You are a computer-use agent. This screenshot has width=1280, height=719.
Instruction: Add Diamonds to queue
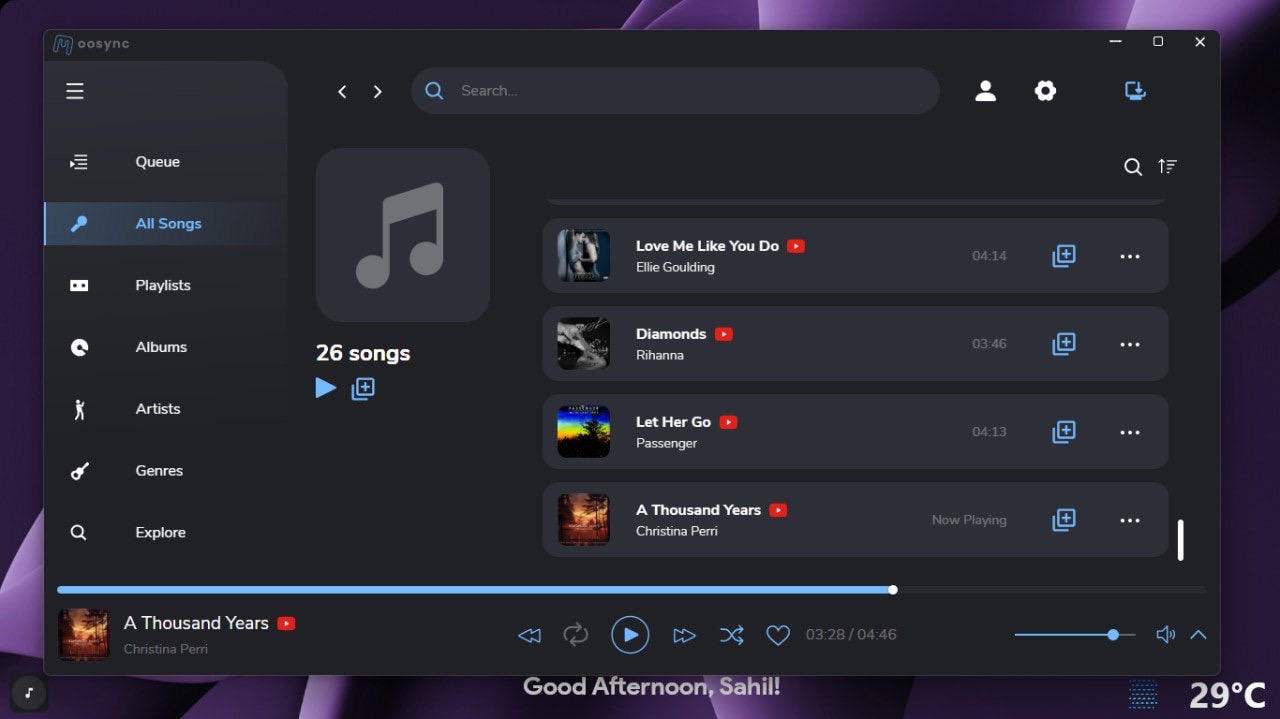(1064, 344)
